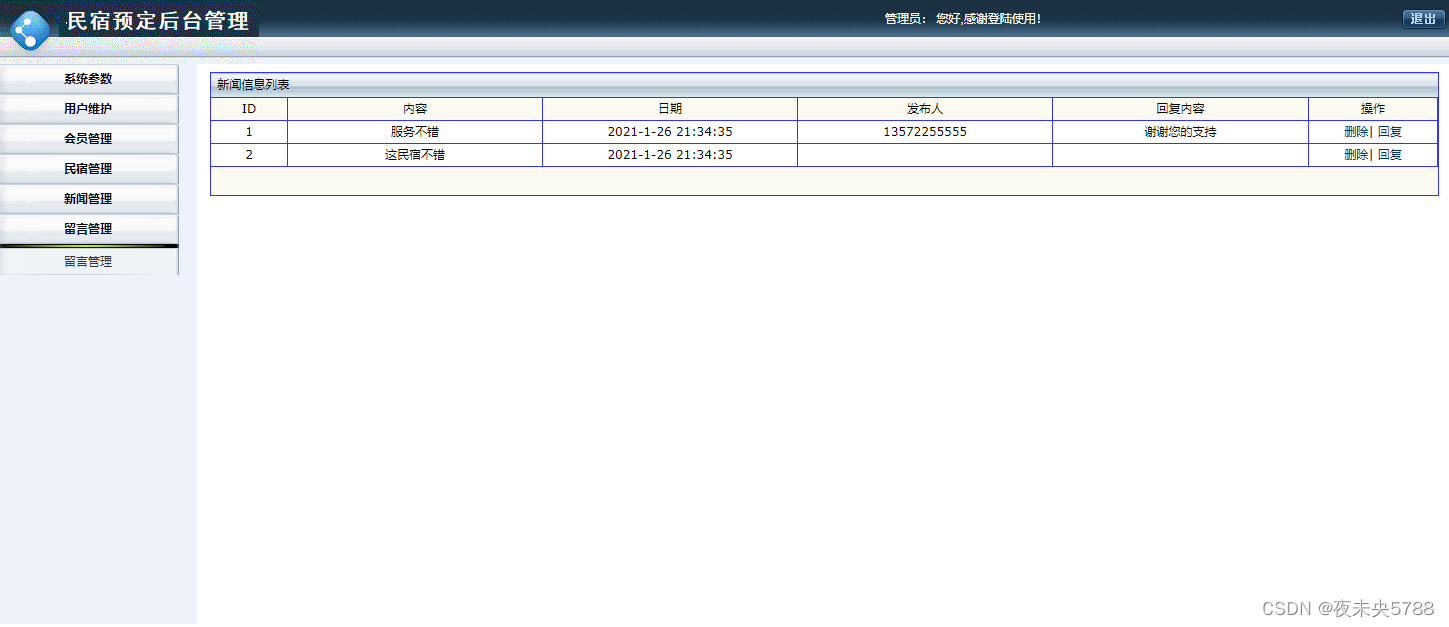Viewport: 1449px width, 627px height.
Task: Click the date cell in row ID 2
Action: tap(670, 155)
